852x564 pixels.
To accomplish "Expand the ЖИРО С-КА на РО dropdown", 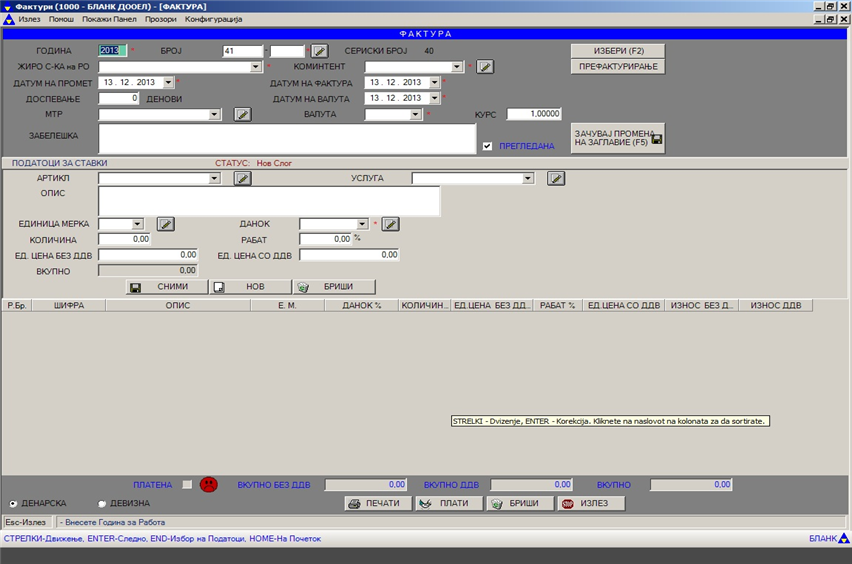I will [x=257, y=67].
